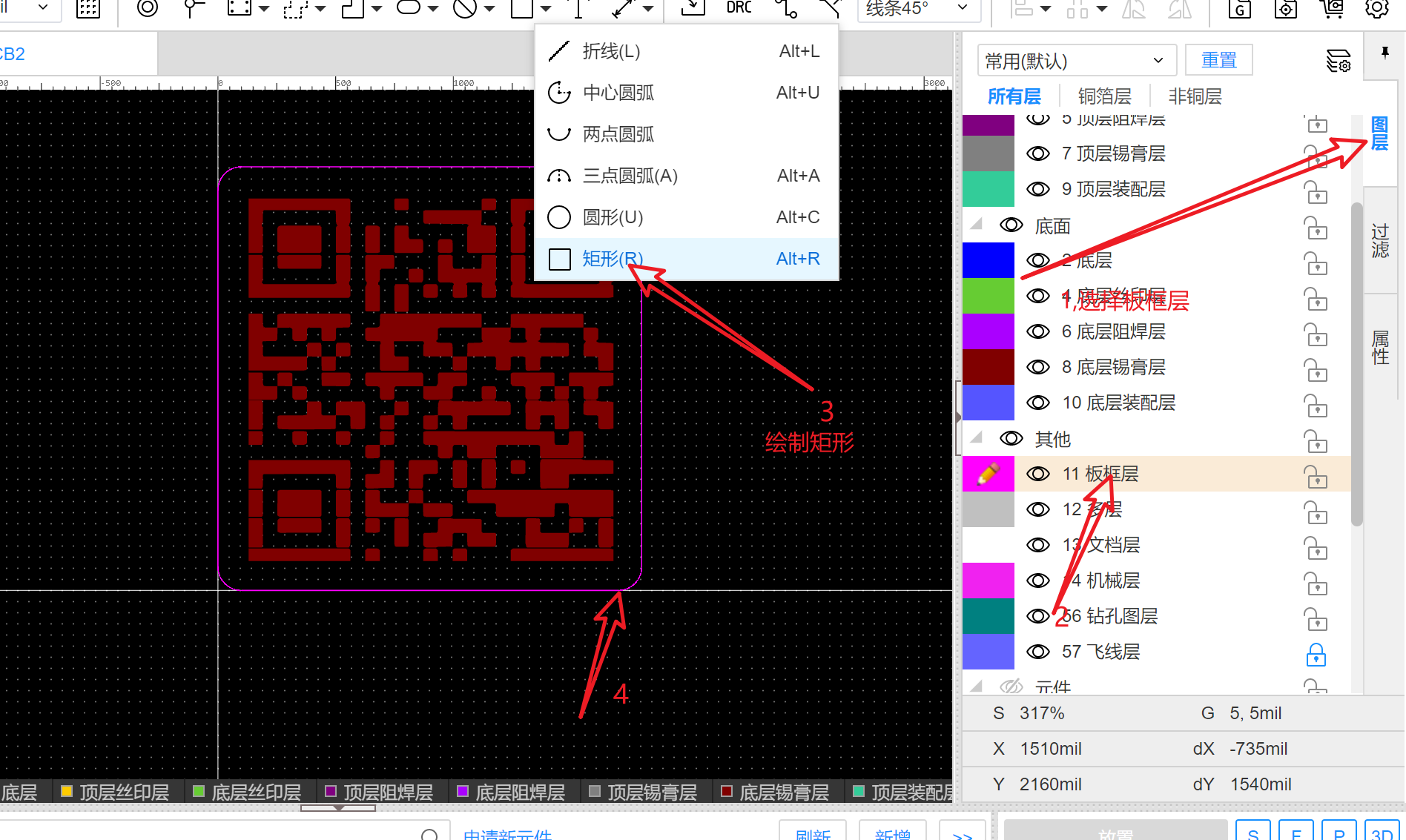Viewport: 1406px width, 840px height.
Task: Expand dropdown next to copper region tool
Action: (x=265, y=9)
